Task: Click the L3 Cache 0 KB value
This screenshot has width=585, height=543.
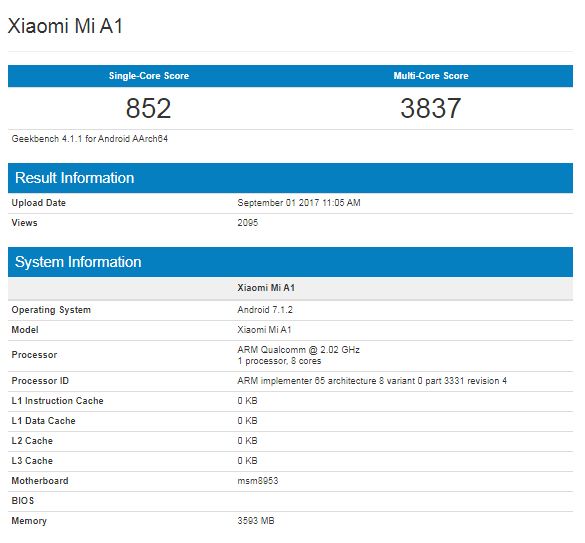Action: [247, 461]
